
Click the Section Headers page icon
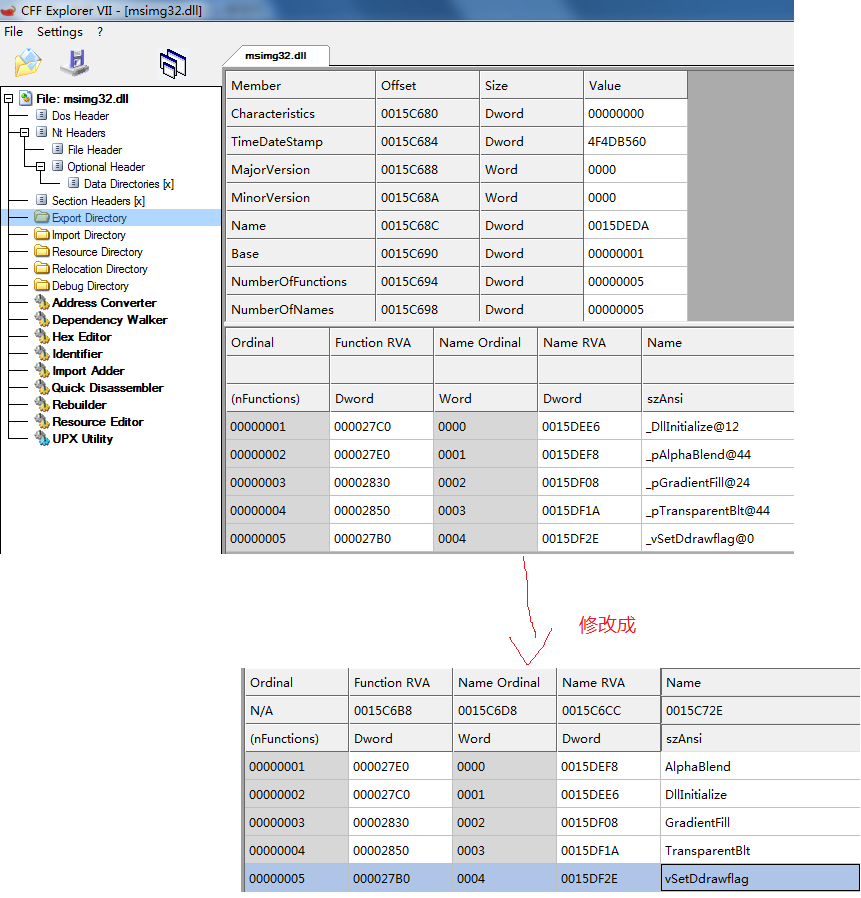(x=42, y=200)
